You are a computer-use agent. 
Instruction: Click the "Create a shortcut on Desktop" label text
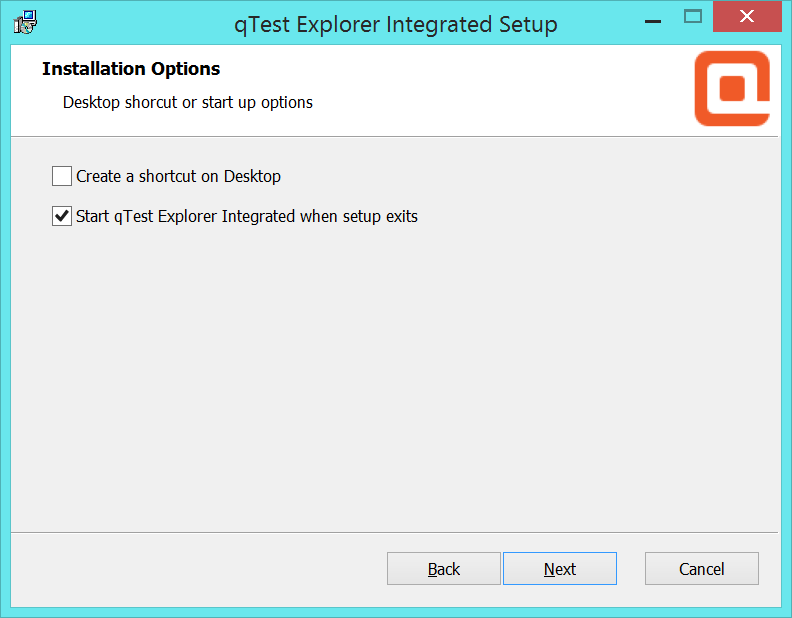point(178,177)
